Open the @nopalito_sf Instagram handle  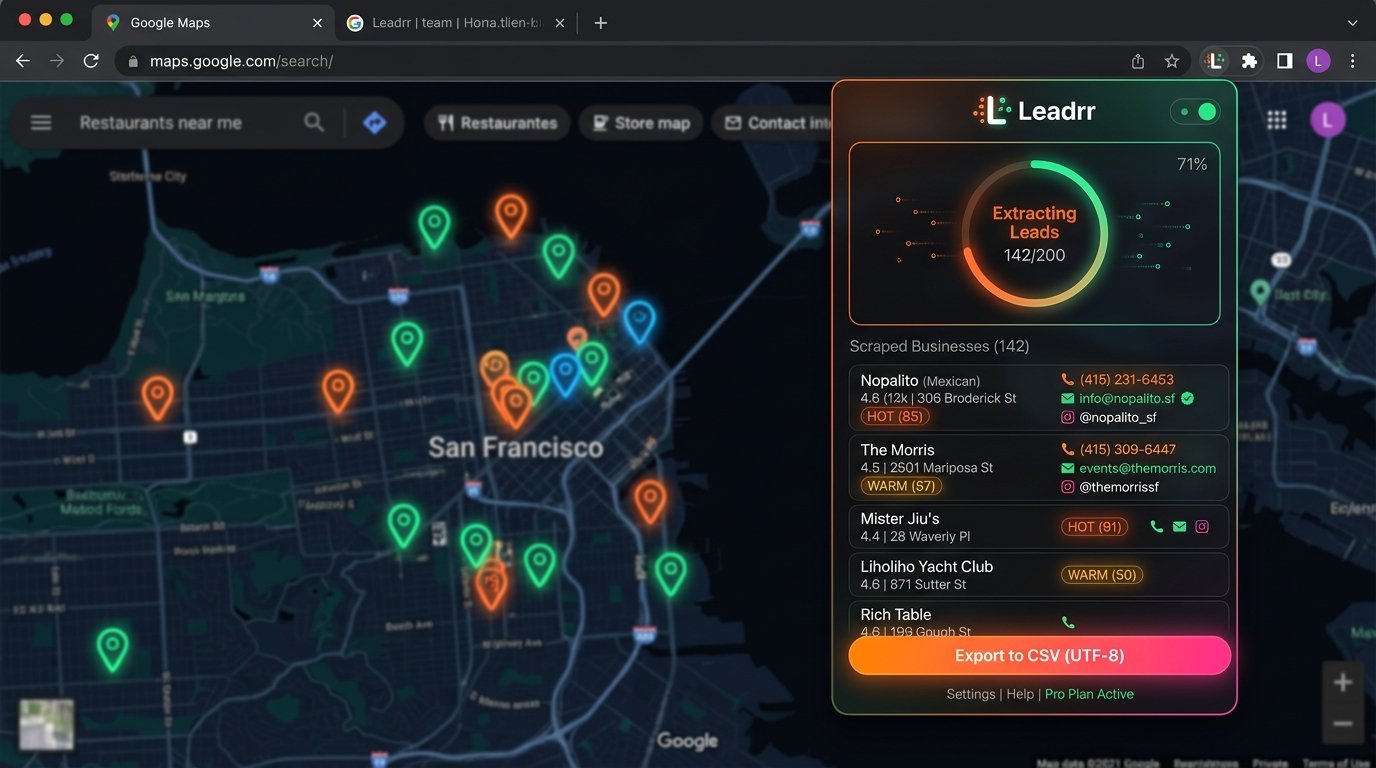coord(1117,417)
